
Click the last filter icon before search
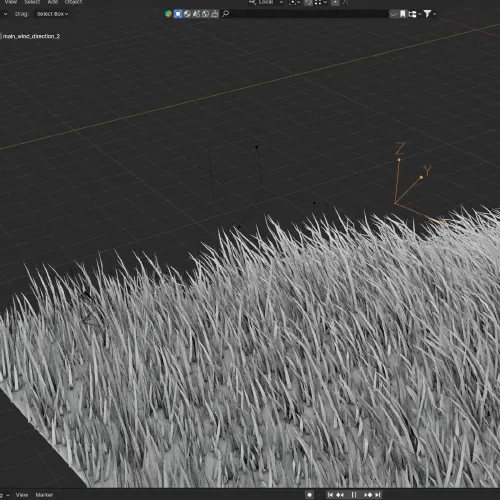pos(215,14)
